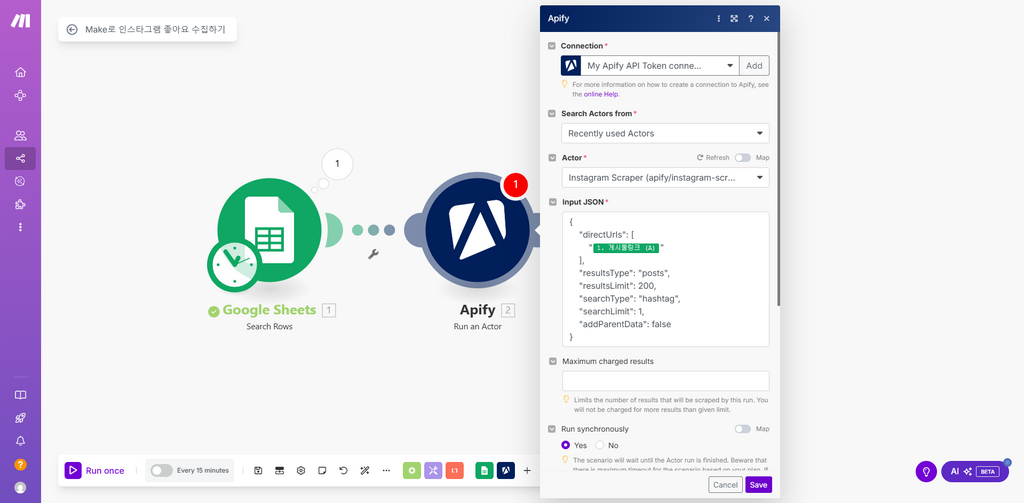This screenshot has height=503, width=1024.
Task: Collapse the Input JSON field chevron
Action: [552, 203]
